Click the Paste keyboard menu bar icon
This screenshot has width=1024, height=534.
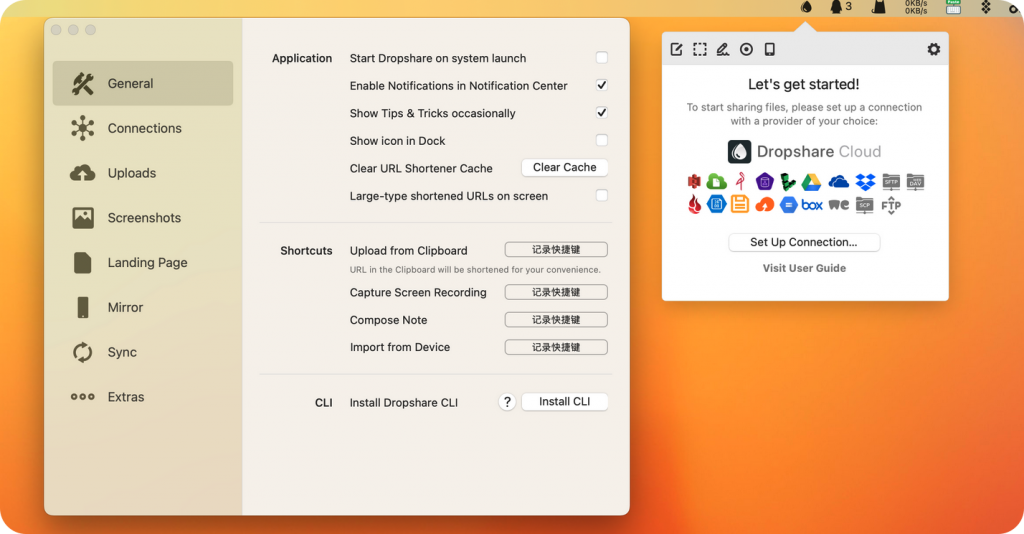point(953,7)
